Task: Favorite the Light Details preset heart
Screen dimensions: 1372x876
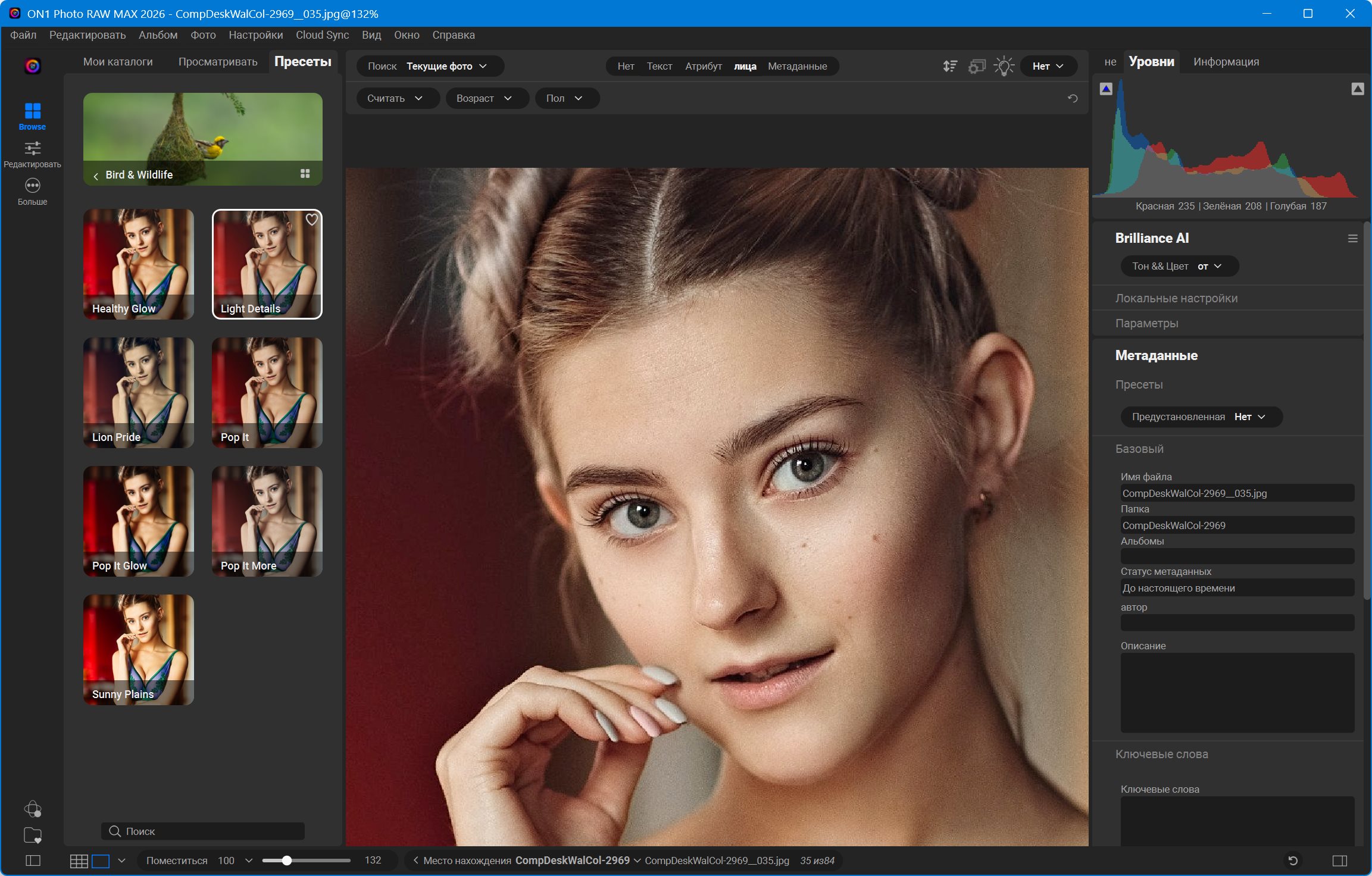Action: click(311, 220)
